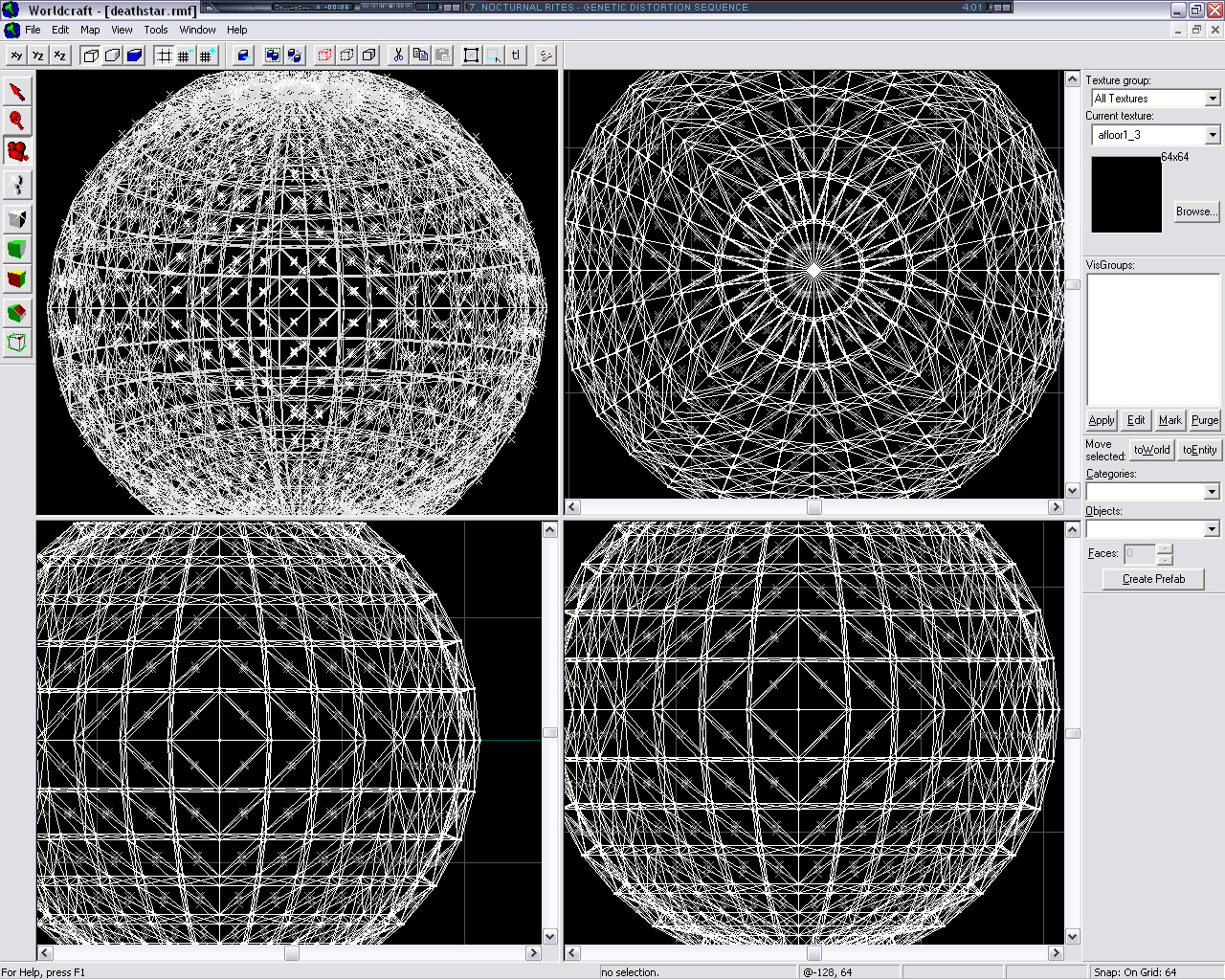Click the toEntity button
Image resolution: width=1225 pixels, height=980 pixels.
1199,450
